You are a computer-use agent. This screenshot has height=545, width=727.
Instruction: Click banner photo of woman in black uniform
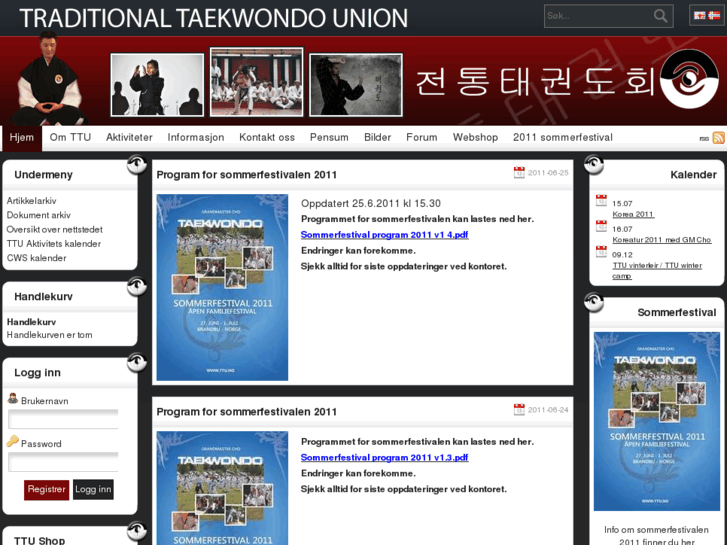coord(157,85)
